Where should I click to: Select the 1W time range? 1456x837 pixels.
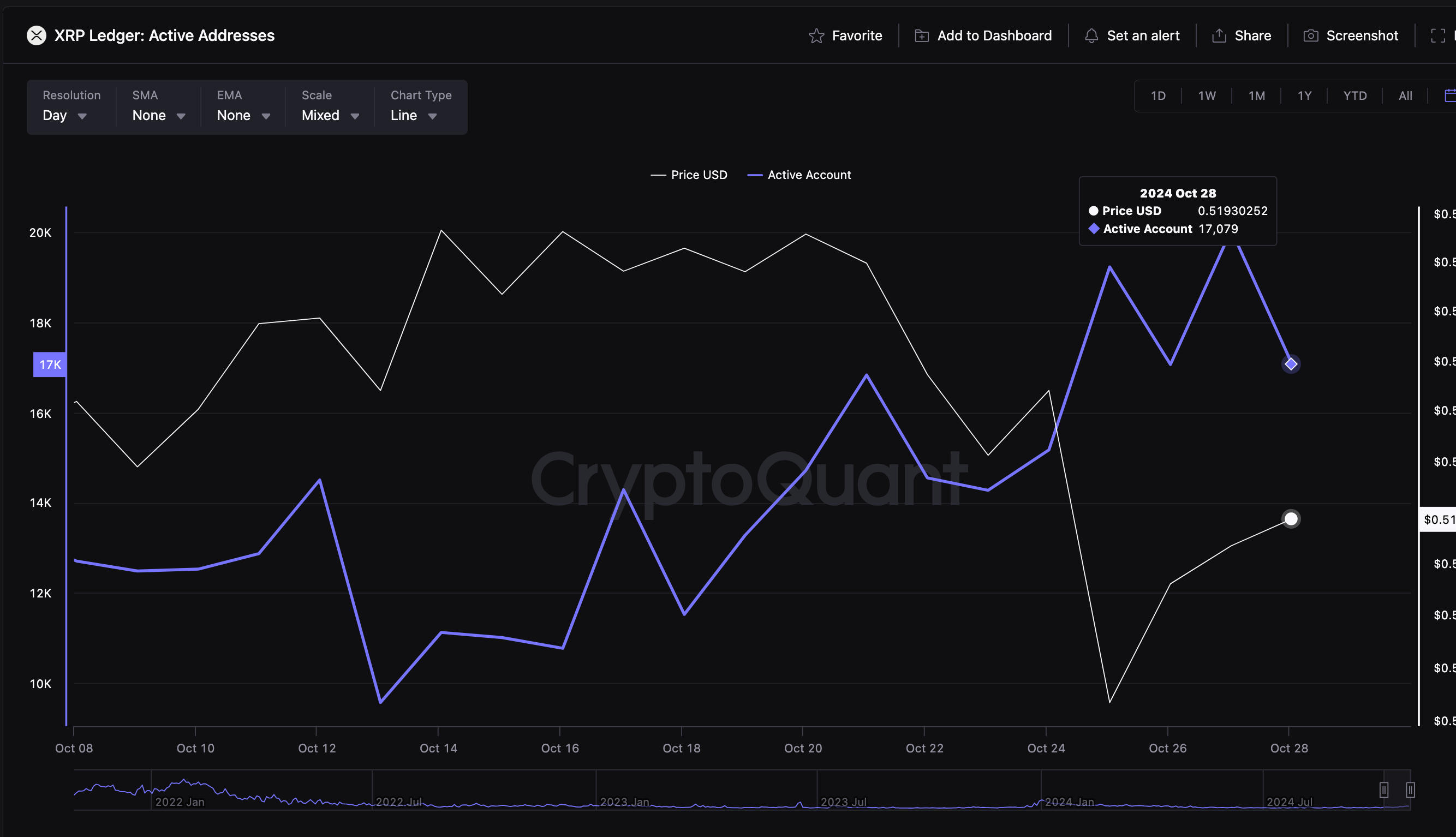[1207, 96]
